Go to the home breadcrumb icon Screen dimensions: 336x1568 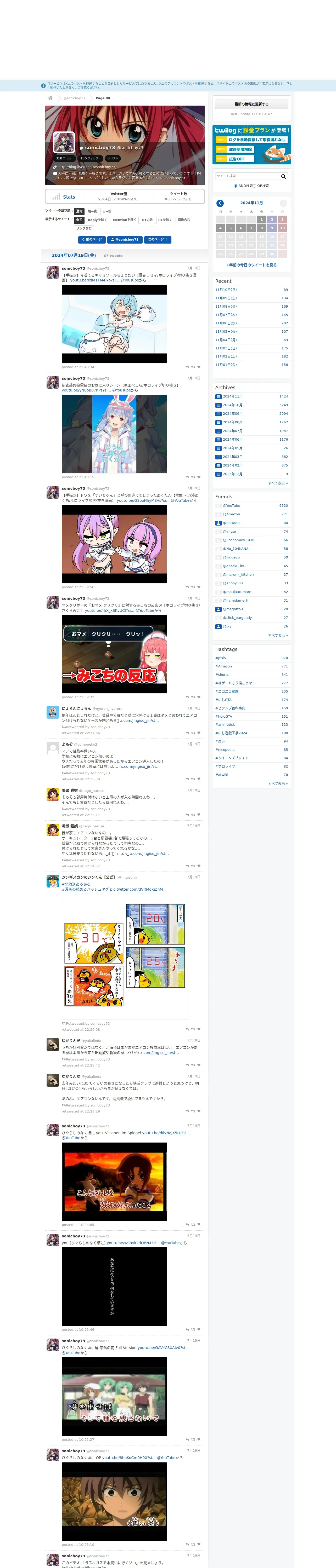click(x=50, y=98)
